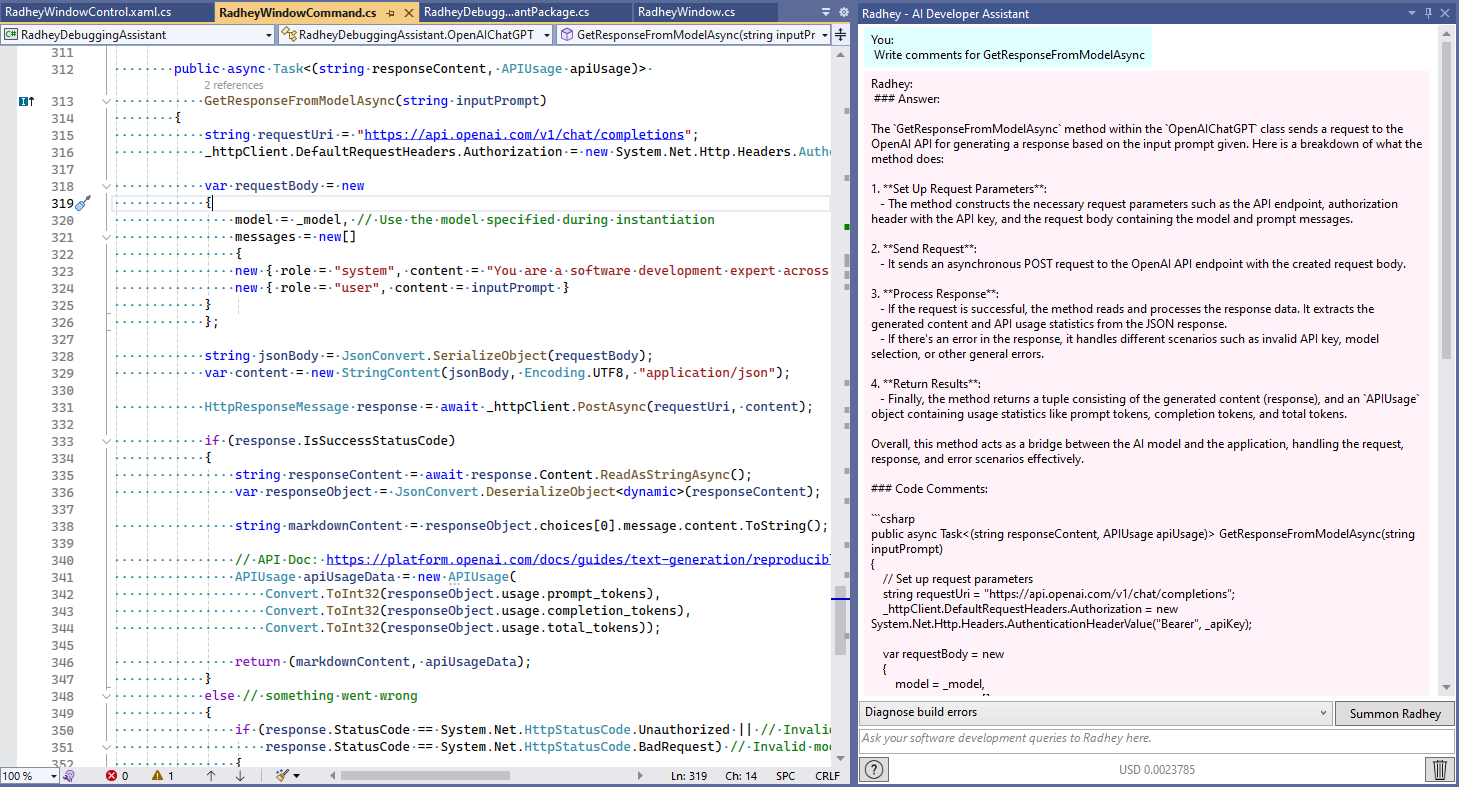Collapse the GetResponseFromModelAsync method at line 313
Viewport: 1459px width, 787px height.
point(106,101)
